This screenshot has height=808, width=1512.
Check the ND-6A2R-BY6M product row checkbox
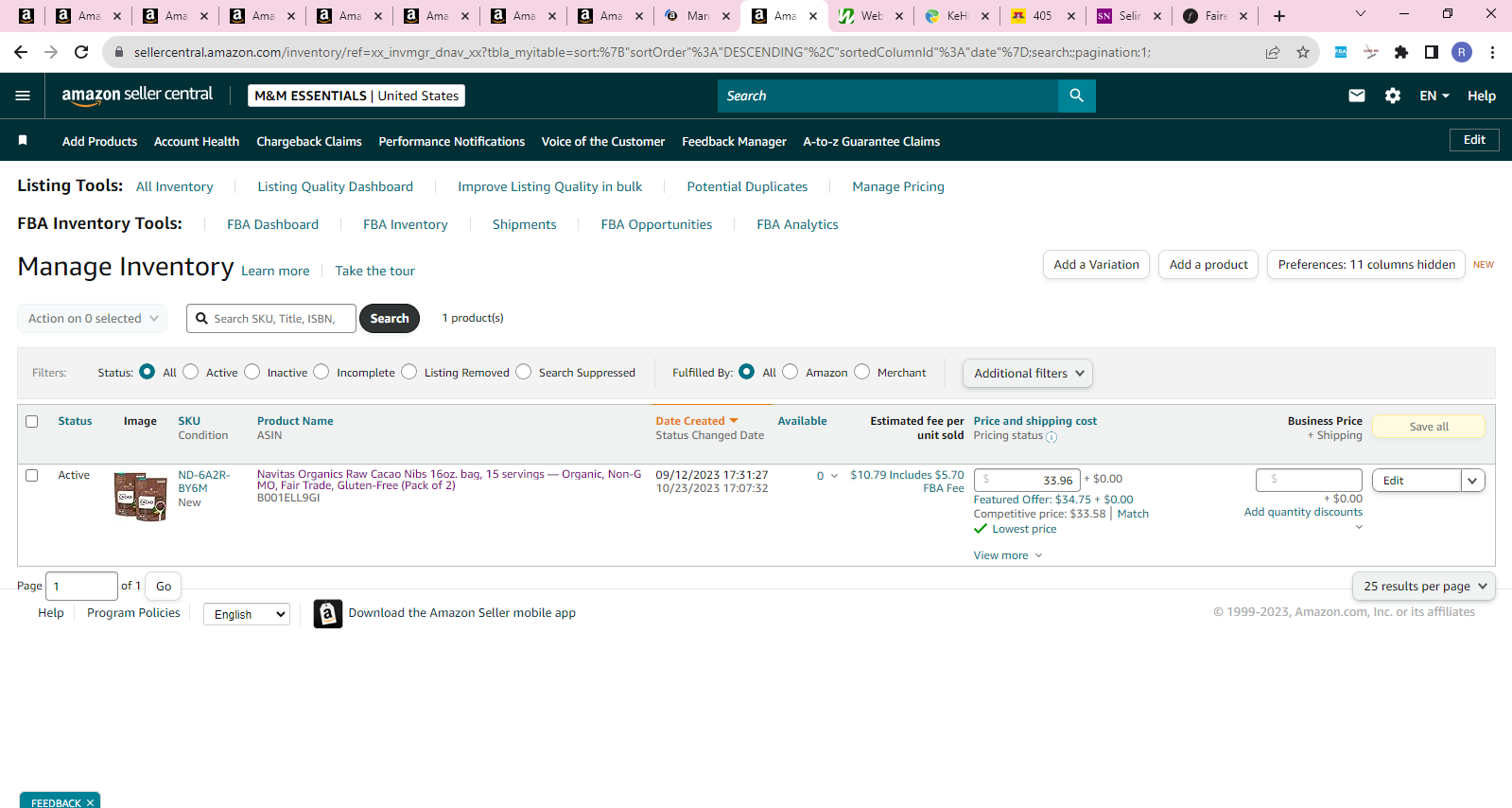[x=32, y=476]
